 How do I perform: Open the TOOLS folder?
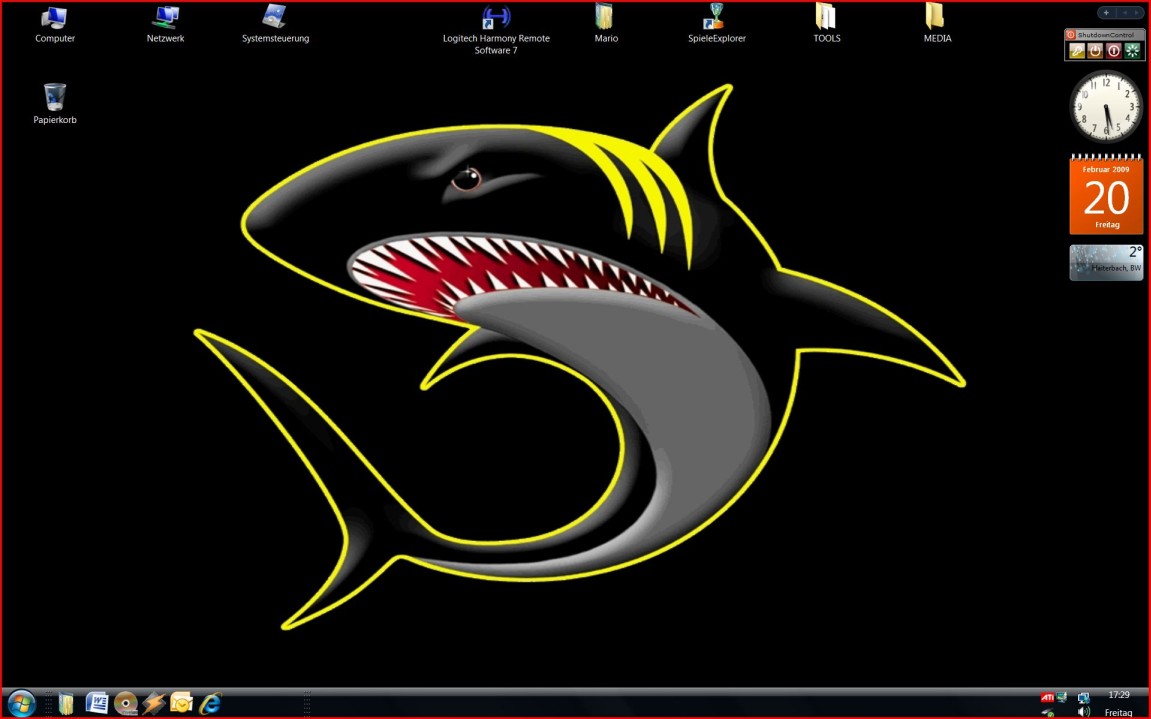[826, 18]
